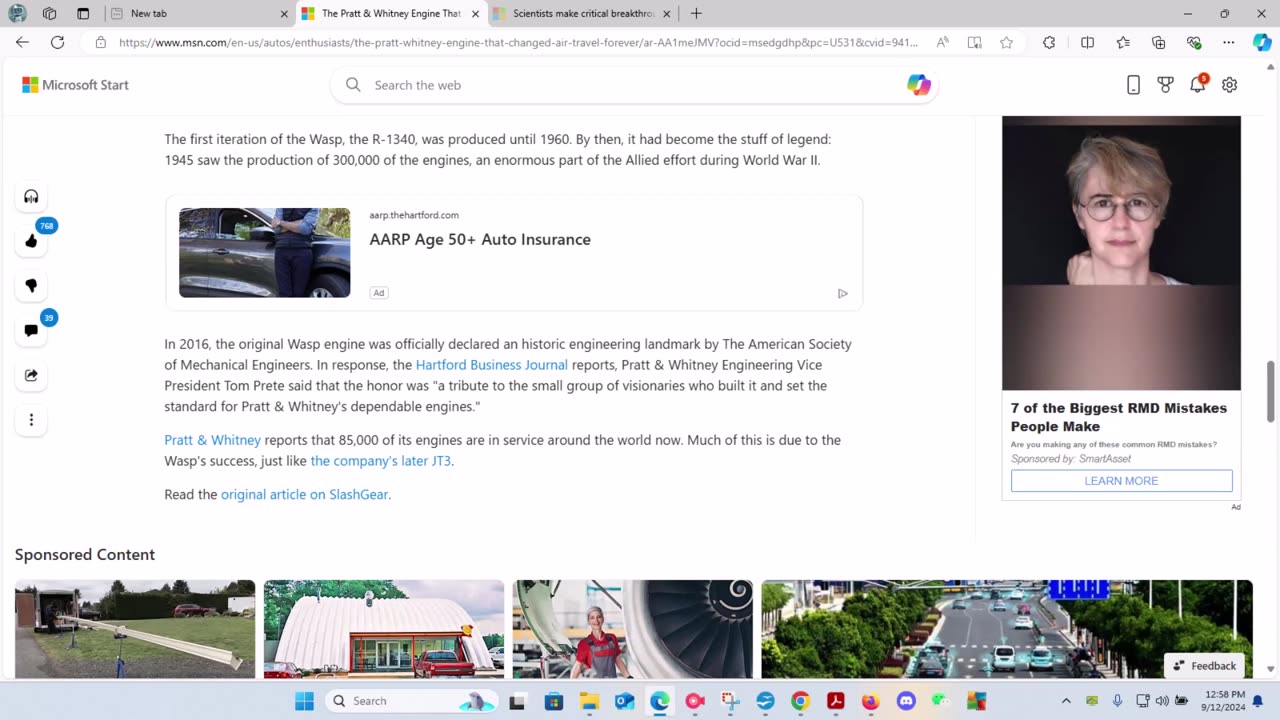Image resolution: width=1280 pixels, height=720 pixels.
Task: Open Hartford Business Journal link
Action: click(x=491, y=365)
